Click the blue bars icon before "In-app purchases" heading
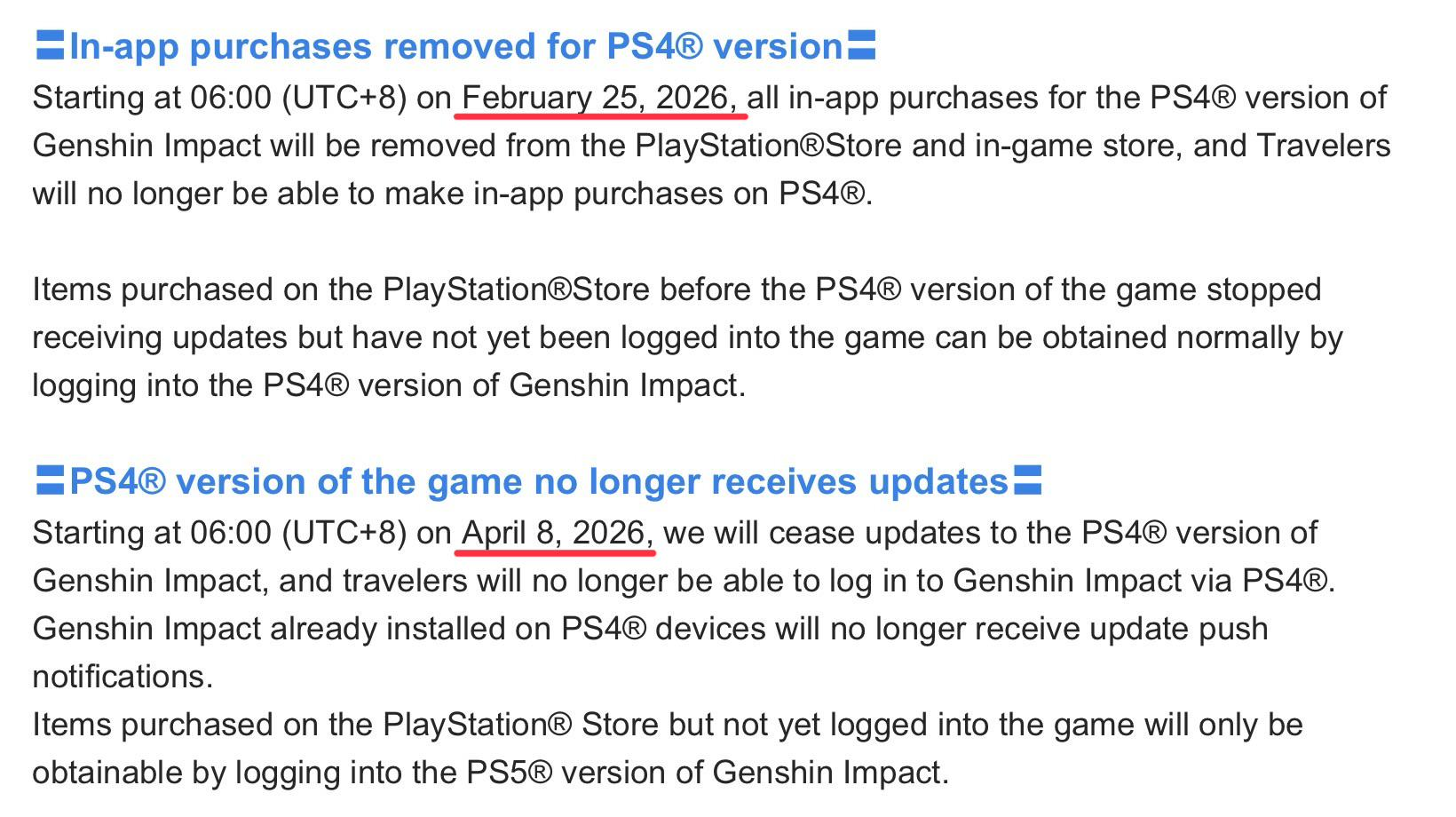1456x817 pixels. point(50,45)
